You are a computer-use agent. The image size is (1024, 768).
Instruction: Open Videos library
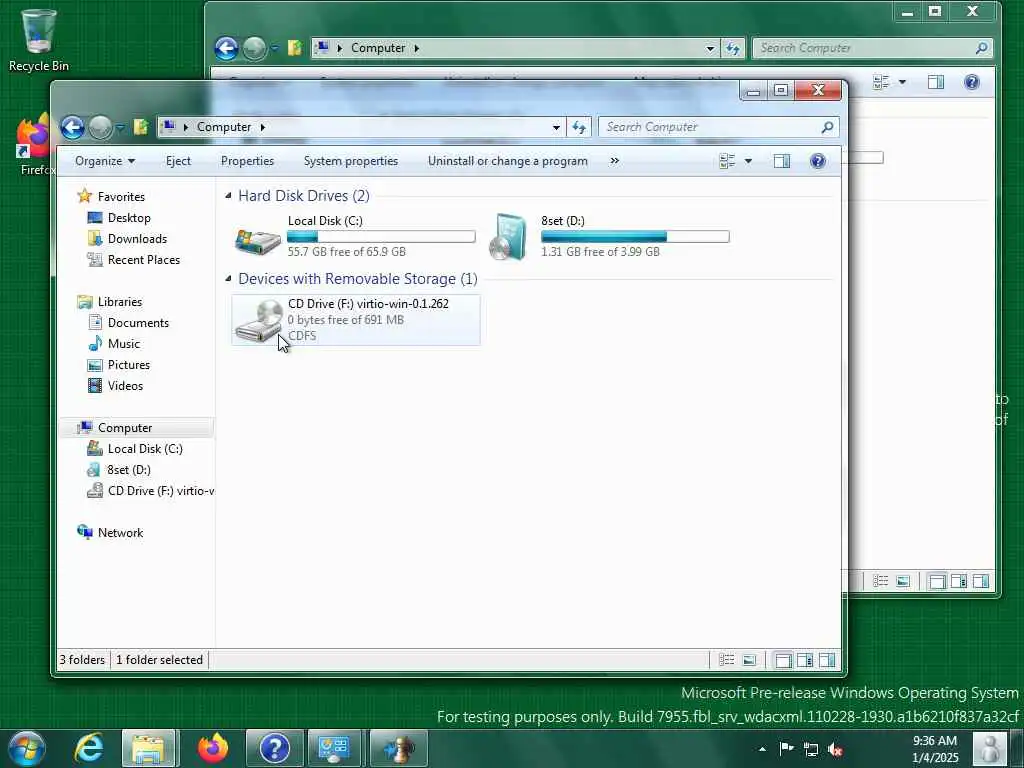(125, 385)
